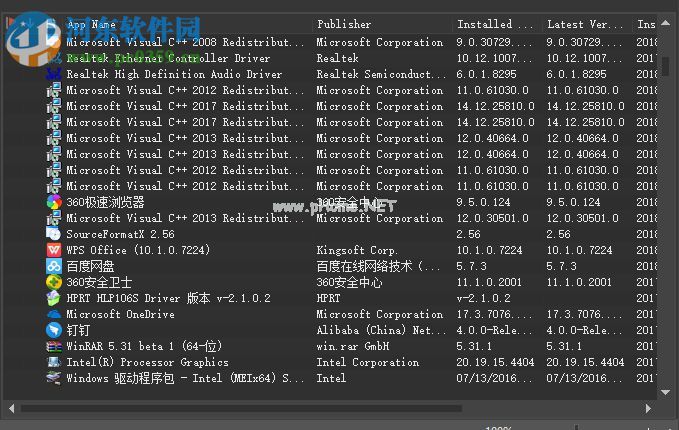Click the SourceFormatX 2.56 row icon

pyautogui.click(x=54, y=234)
